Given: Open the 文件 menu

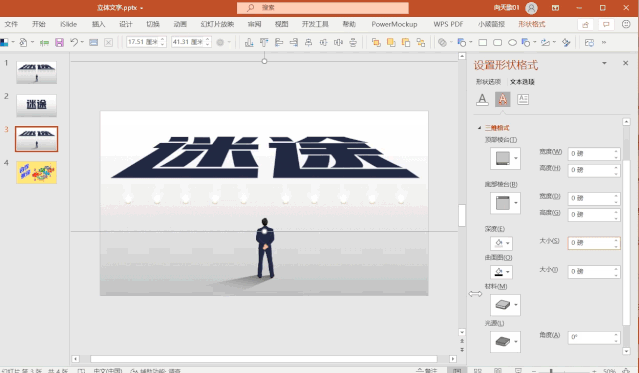Looking at the screenshot, I should (11, 24).
